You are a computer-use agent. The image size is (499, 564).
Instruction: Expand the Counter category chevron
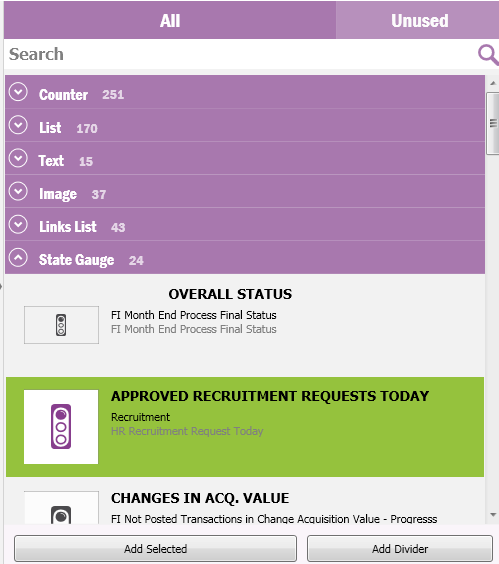coord(18,92)
